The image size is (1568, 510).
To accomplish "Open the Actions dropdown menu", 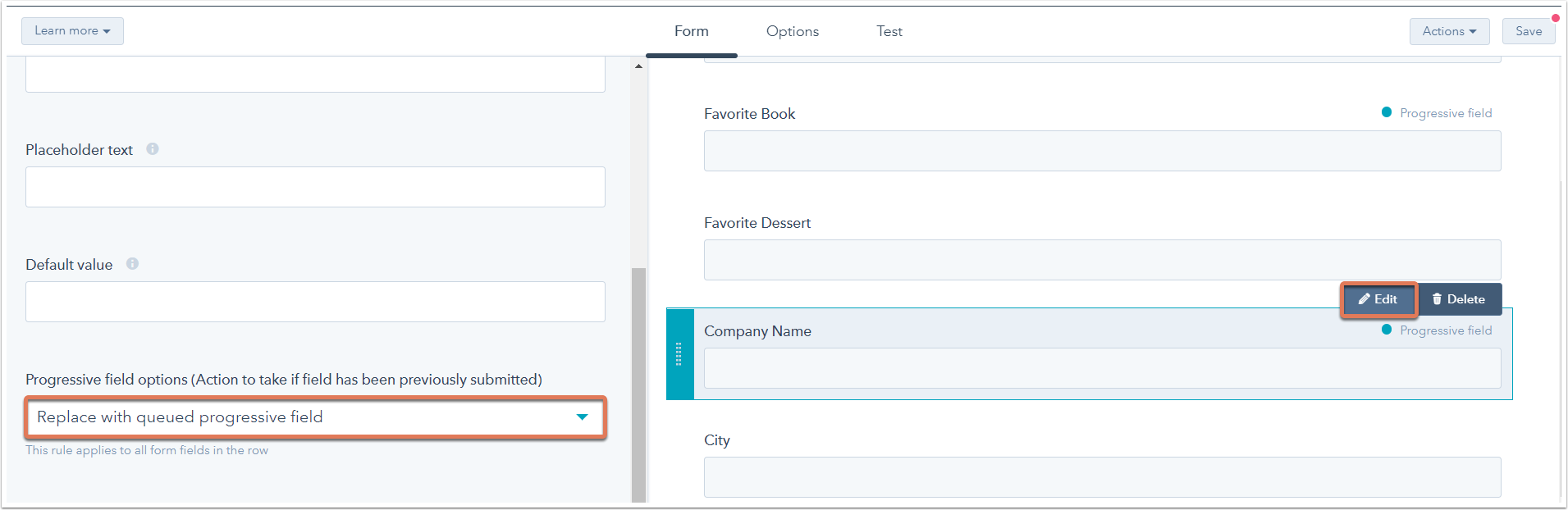I will click(1449, 31).
